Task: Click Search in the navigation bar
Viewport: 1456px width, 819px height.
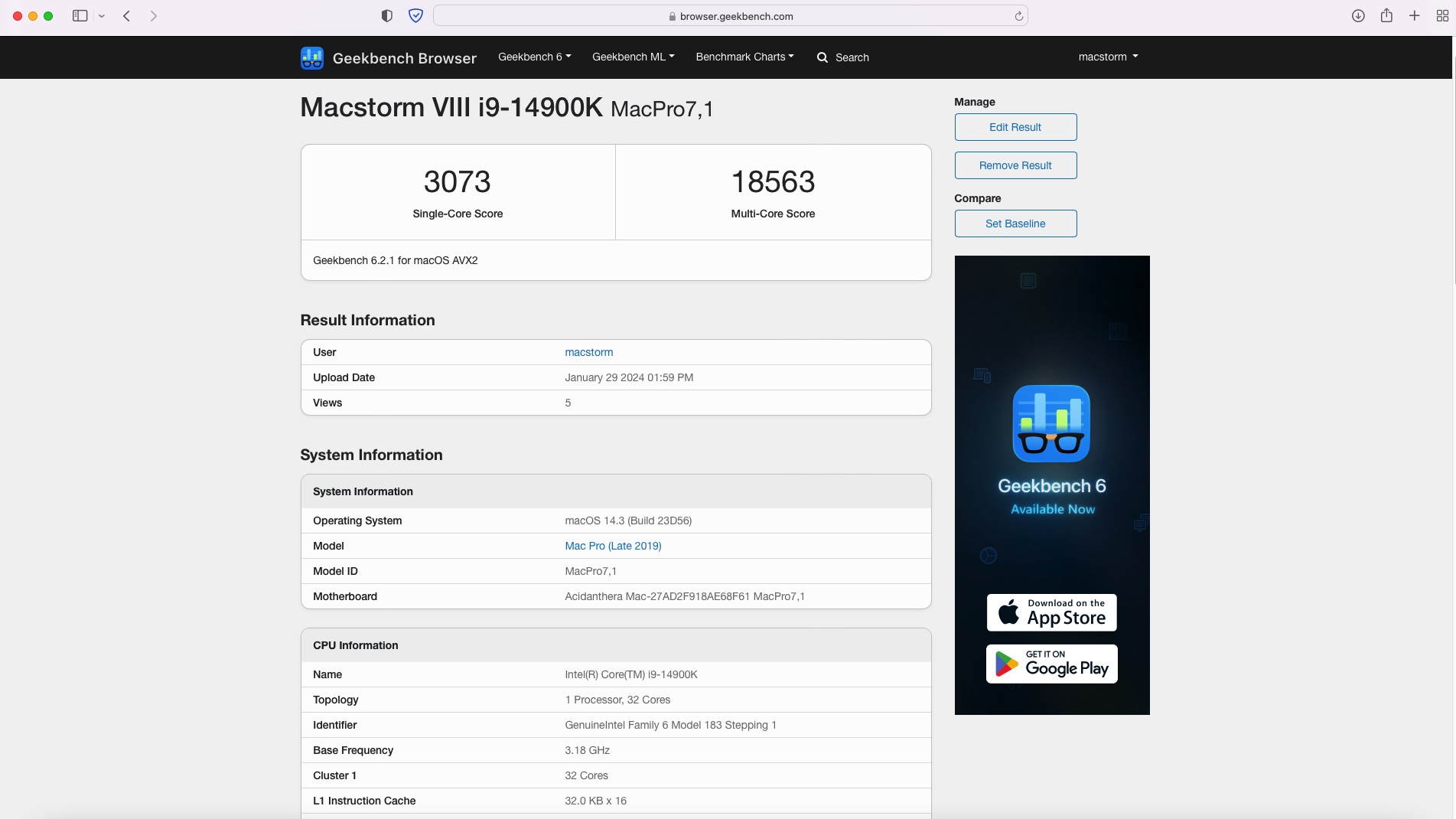Action: pos(843,58)
